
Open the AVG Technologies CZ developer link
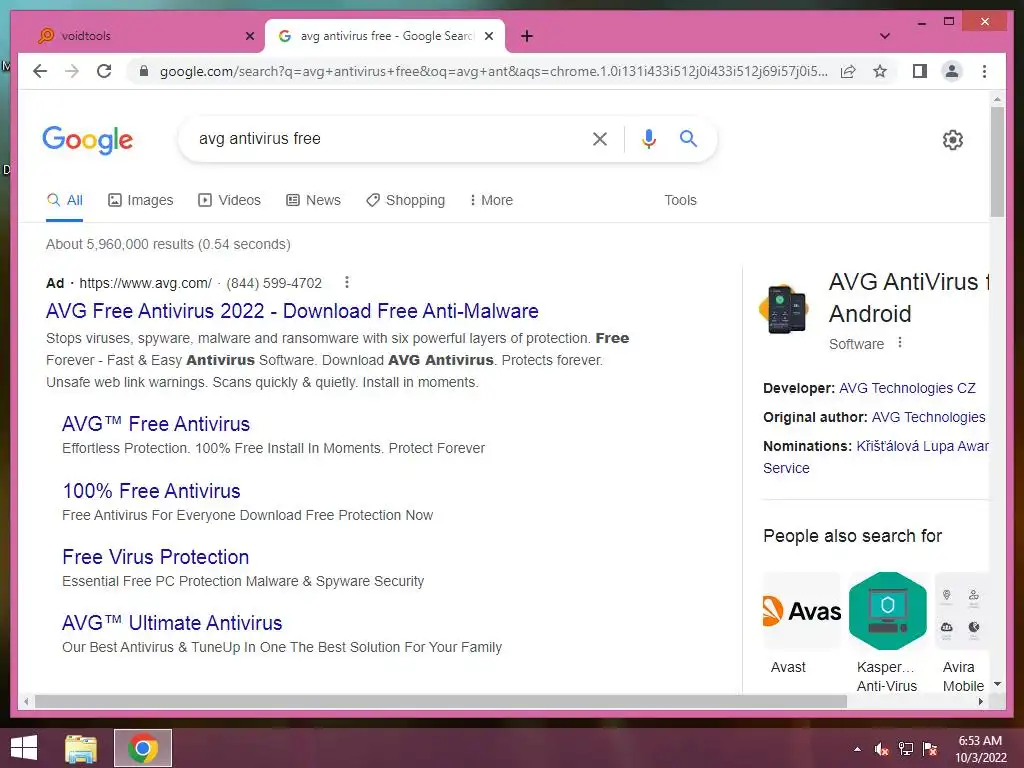pyautogui.click(x=907, y=388)
